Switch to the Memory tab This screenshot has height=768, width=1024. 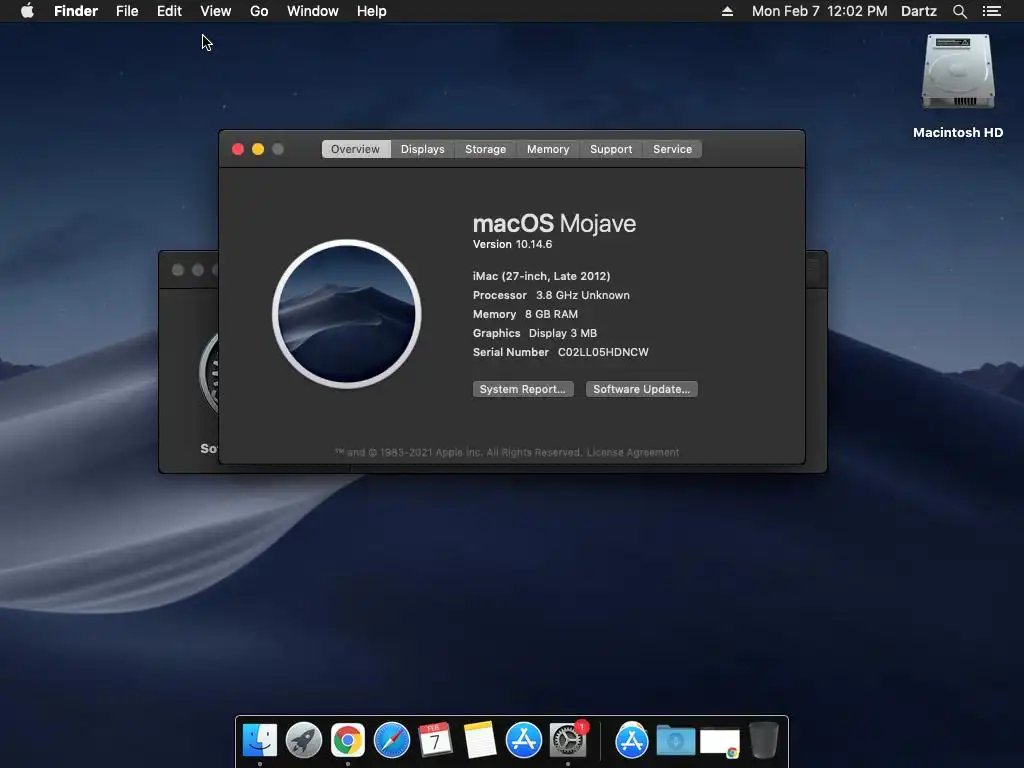pos(548,149)
